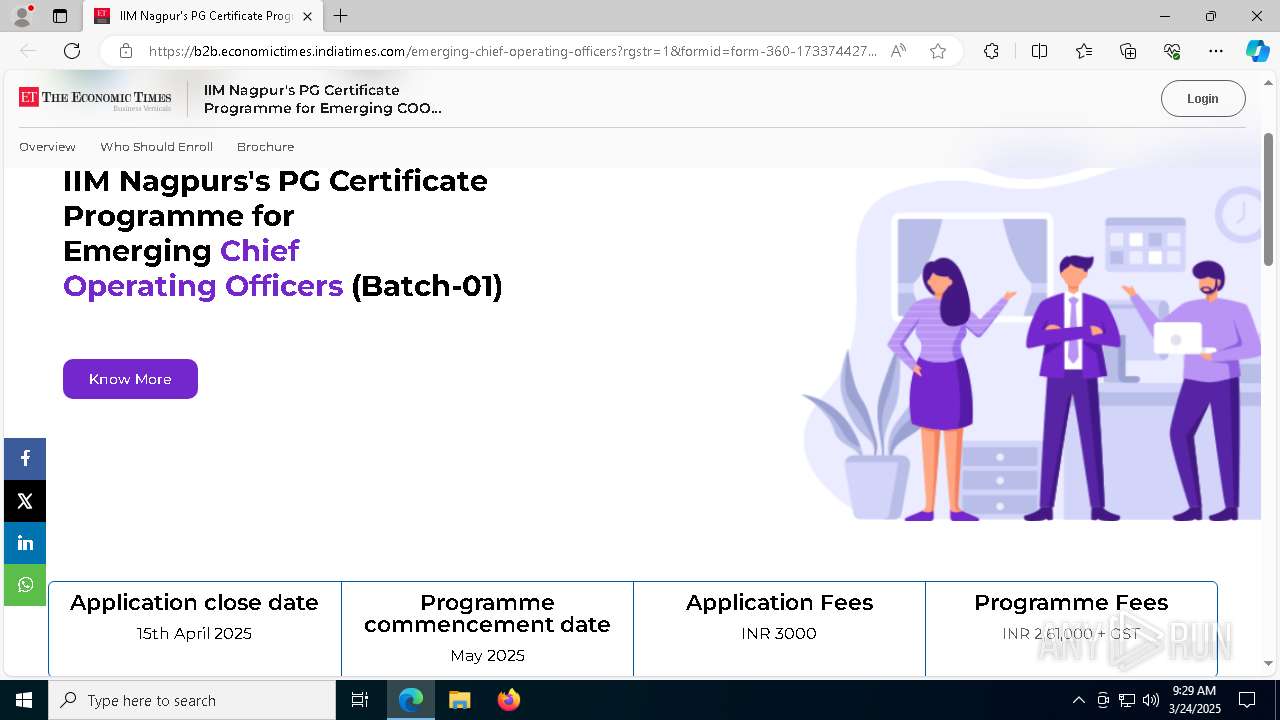Open network status tray icon

(1127, 700)
